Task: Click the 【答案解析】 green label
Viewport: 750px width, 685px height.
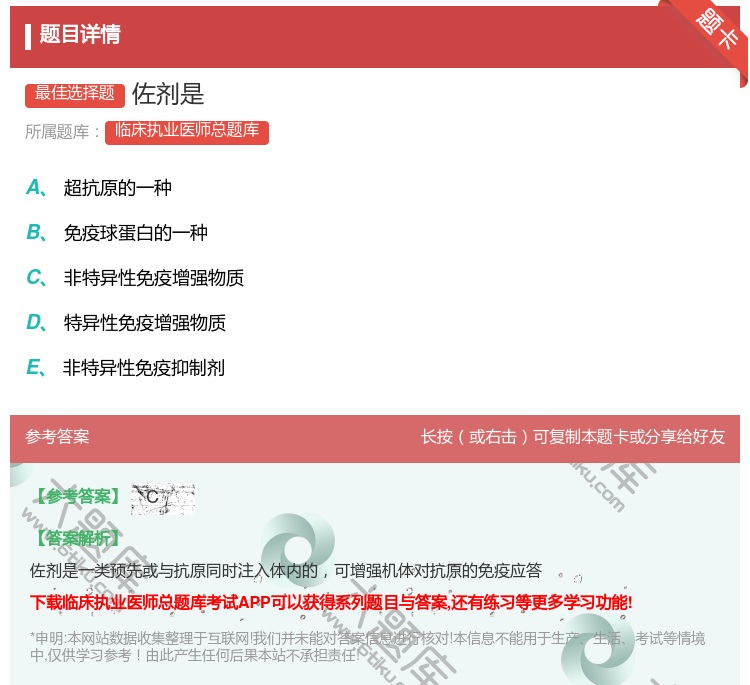Action: [78, 538]
